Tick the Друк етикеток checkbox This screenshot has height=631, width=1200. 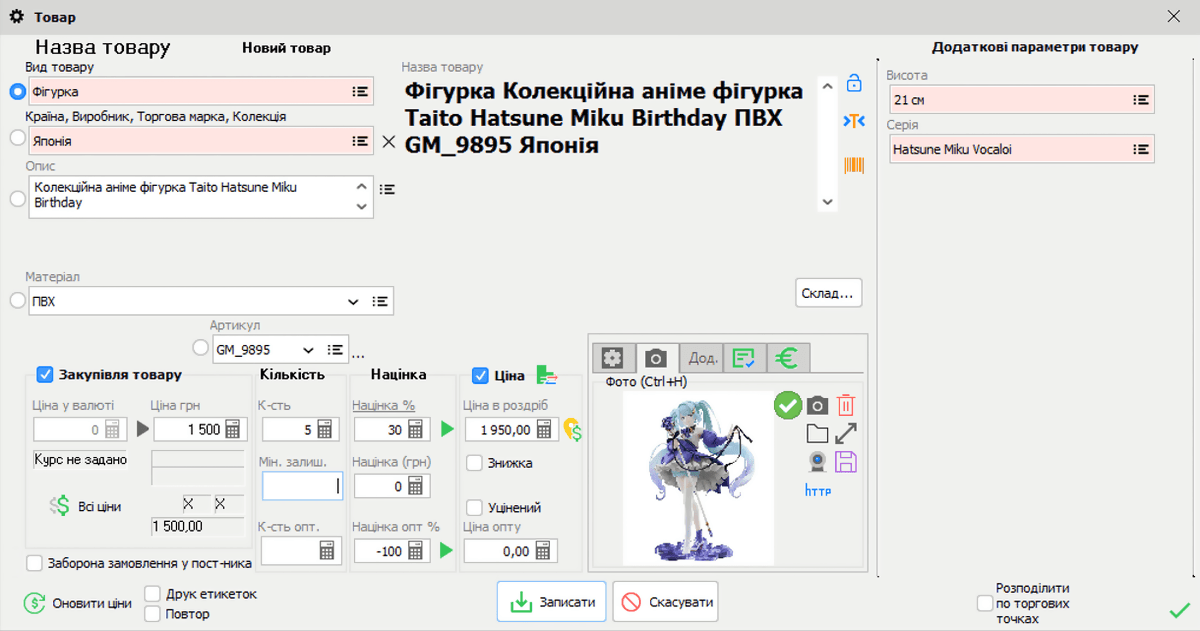pos(153,594)
